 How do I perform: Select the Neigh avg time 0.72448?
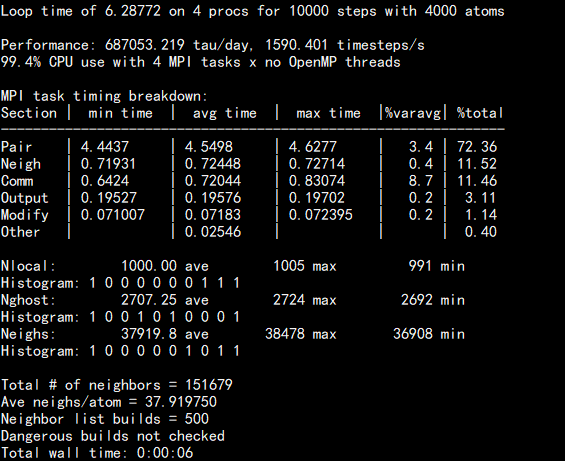coord(213,164)
